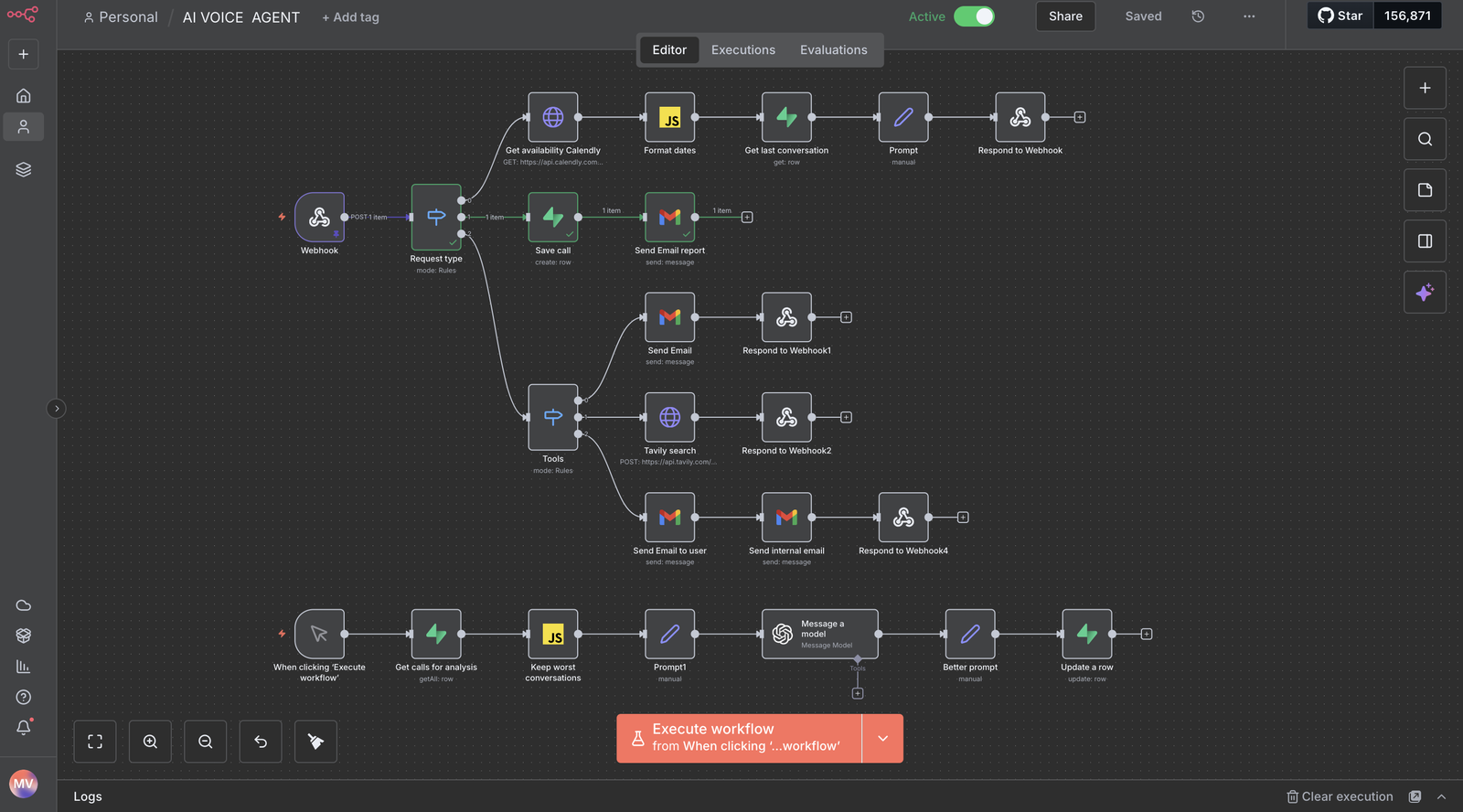Zoom in on the canvas
Screen dimensions: 1463x812
point(150,742)
